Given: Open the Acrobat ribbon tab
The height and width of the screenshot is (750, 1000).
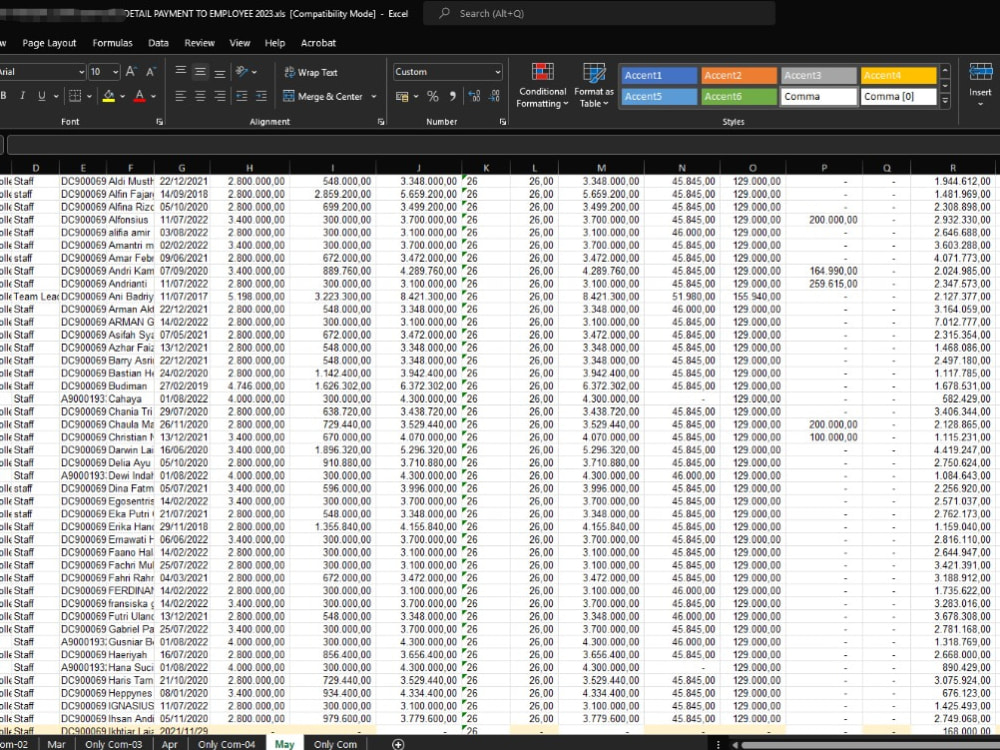Looking at the screenshot, I should [x=318, y=43].
